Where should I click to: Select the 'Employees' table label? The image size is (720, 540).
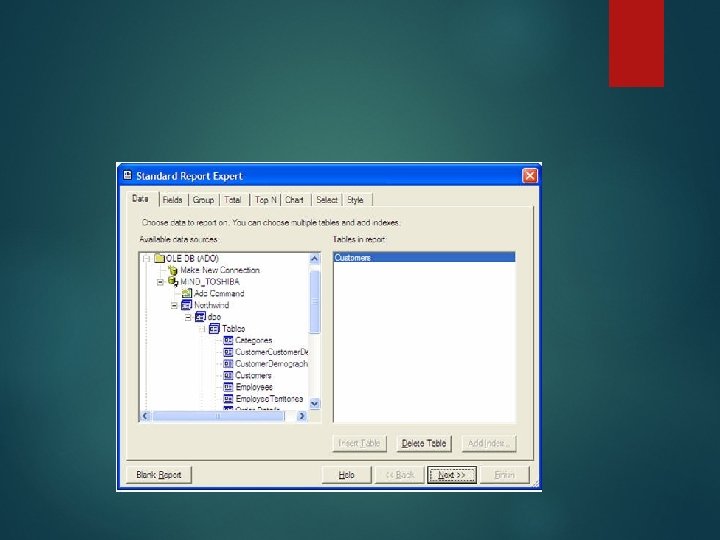click(x=254, y=387)
